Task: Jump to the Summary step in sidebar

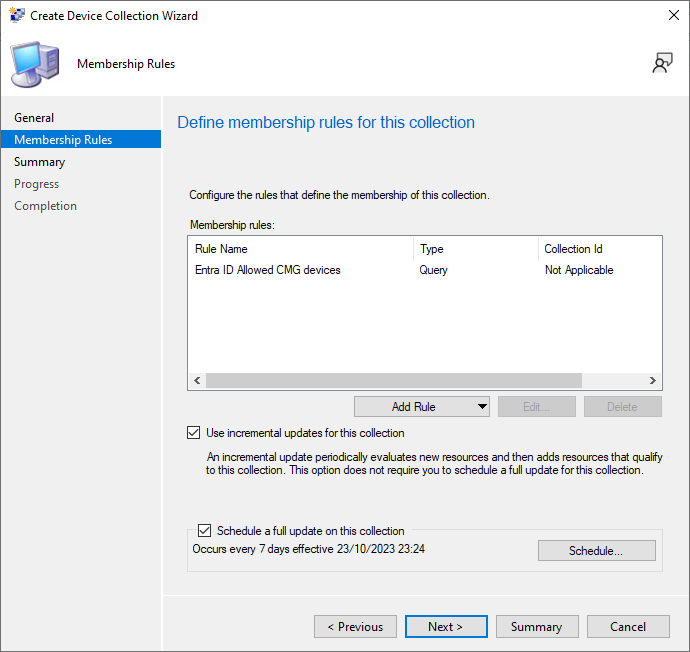Action: click(39, 162)
